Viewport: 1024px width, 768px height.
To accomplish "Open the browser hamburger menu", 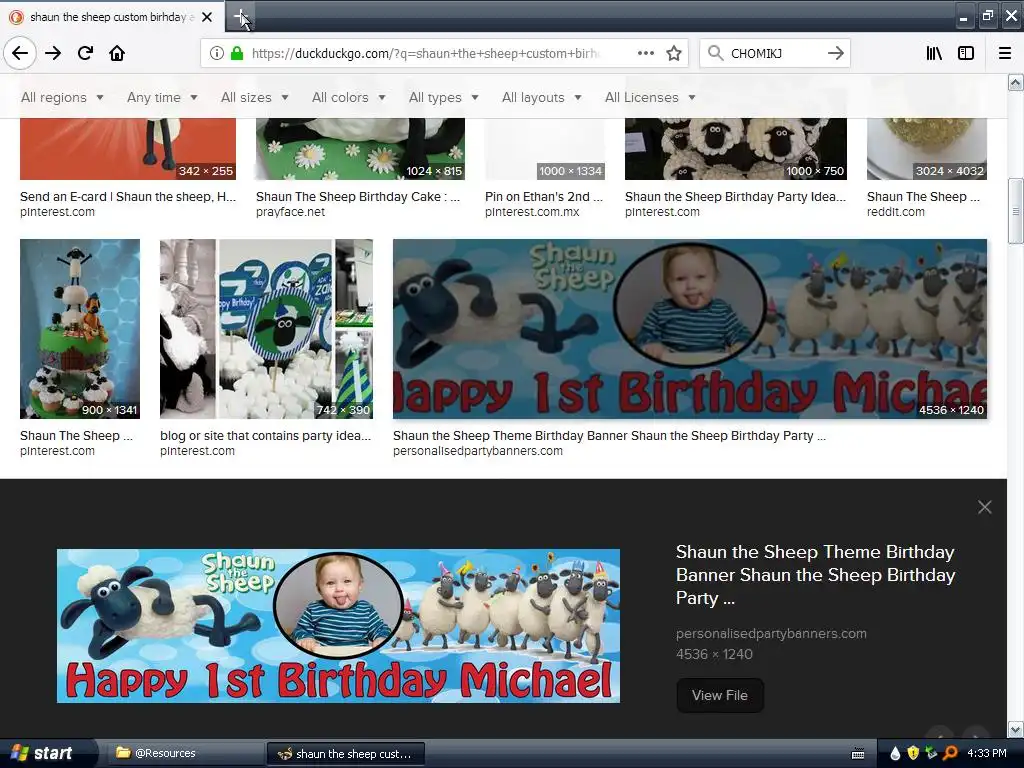I will (x=1005, y=53).
